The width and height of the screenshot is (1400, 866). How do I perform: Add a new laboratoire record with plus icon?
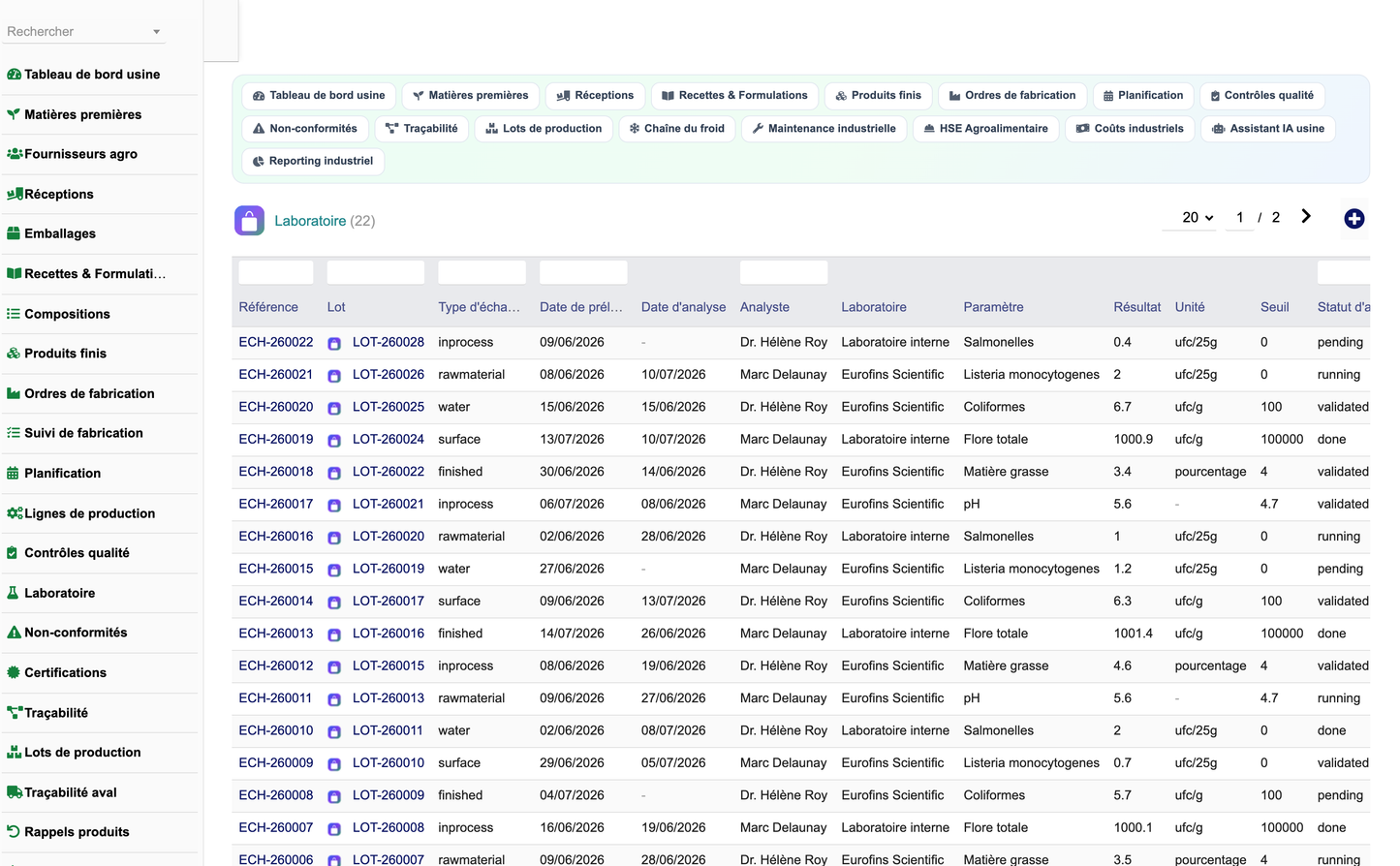(1354, 219)
